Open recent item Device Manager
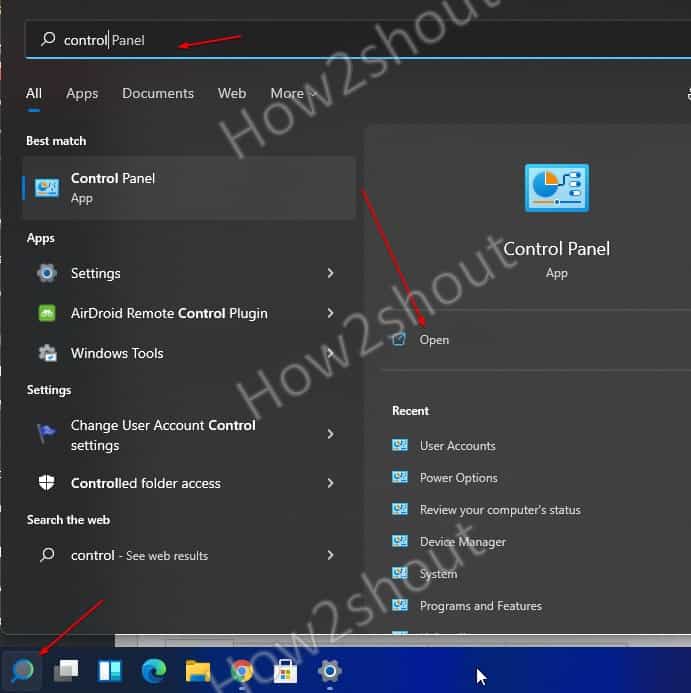 462,542
